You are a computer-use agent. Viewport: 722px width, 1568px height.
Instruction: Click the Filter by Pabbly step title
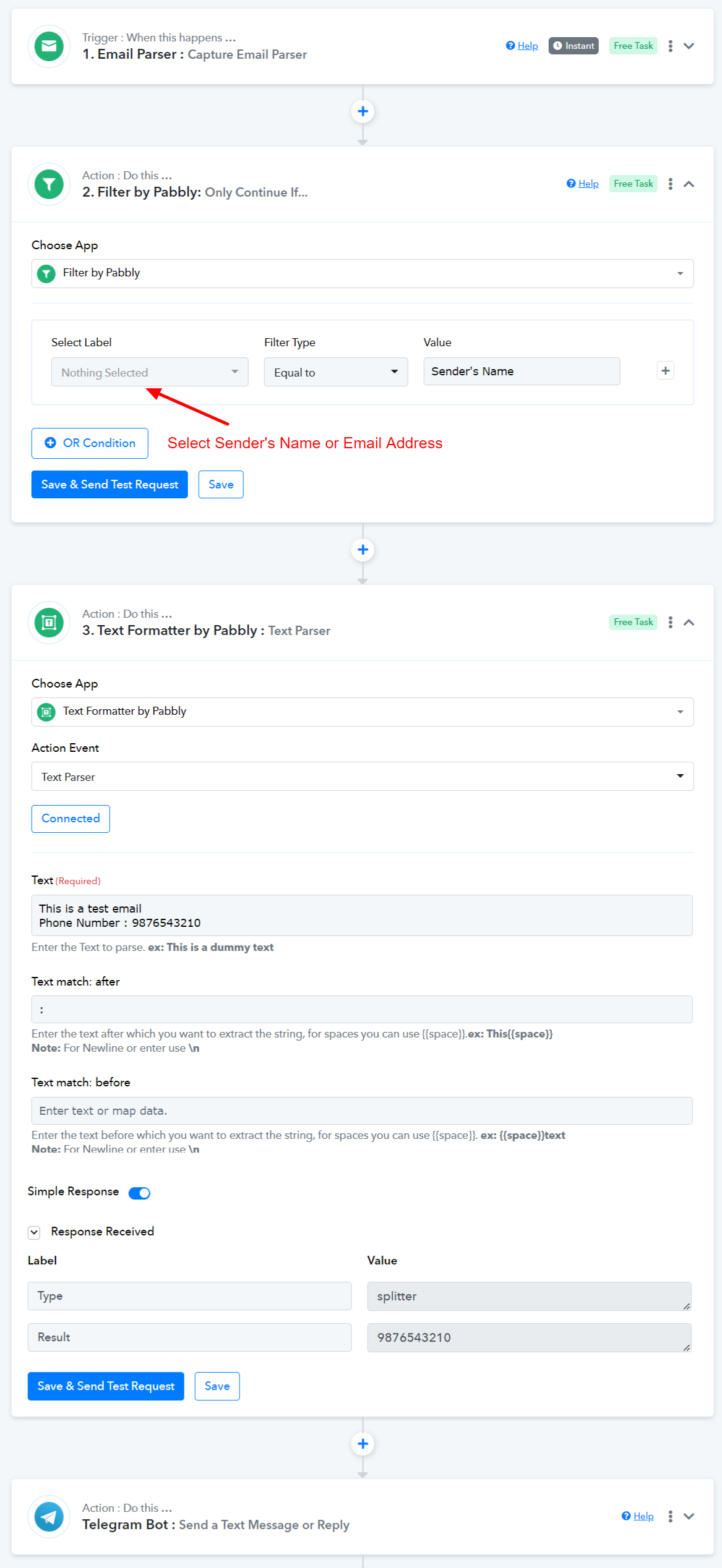(x=195, y=192)
